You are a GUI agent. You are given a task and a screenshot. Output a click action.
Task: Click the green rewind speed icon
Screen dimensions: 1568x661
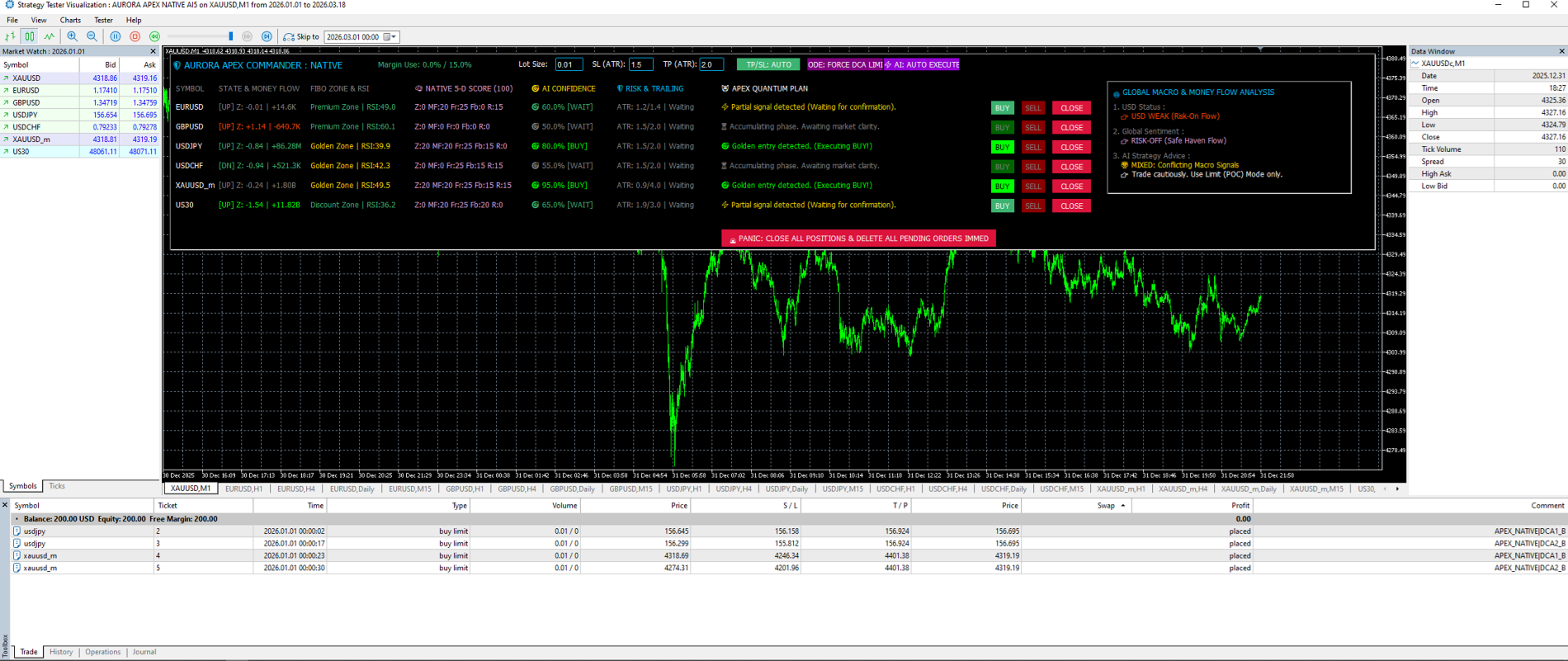click(155, 36)
